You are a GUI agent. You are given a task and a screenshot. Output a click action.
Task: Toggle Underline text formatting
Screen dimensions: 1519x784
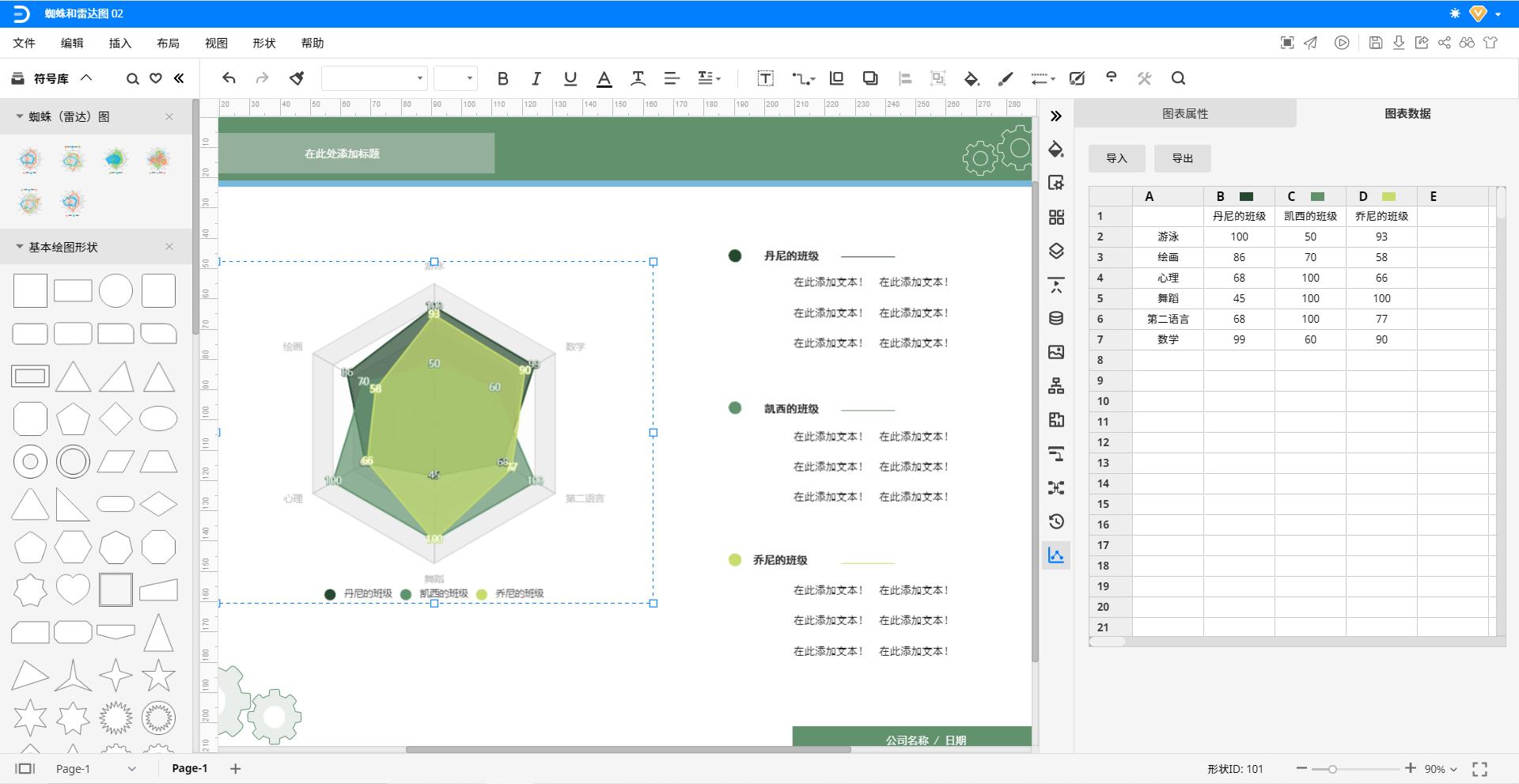(570, 78)
